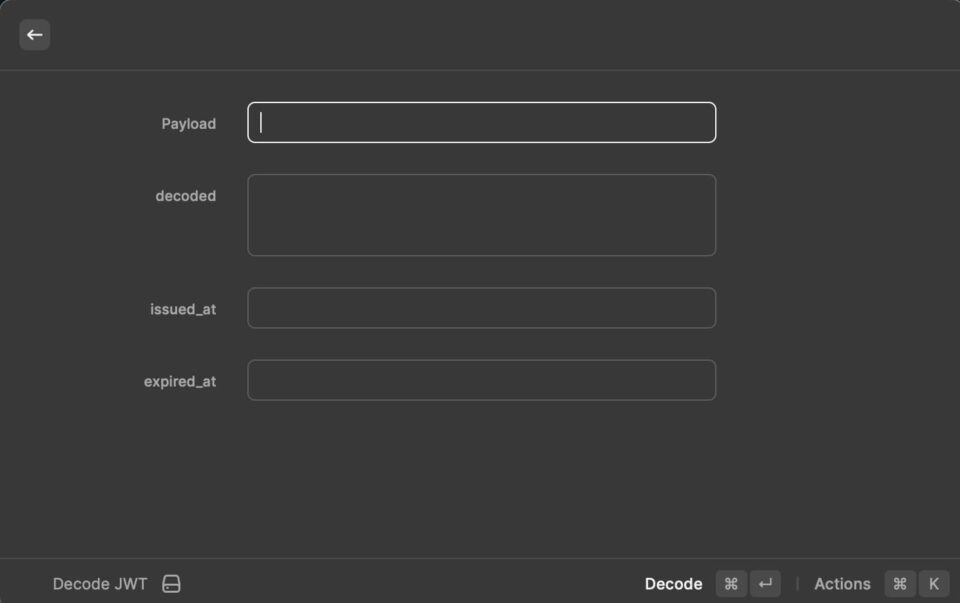Click the K keycap in the status bar
The height and width of the screenshot is (603, 960).
pyautogui.click(x=932, y=583)
